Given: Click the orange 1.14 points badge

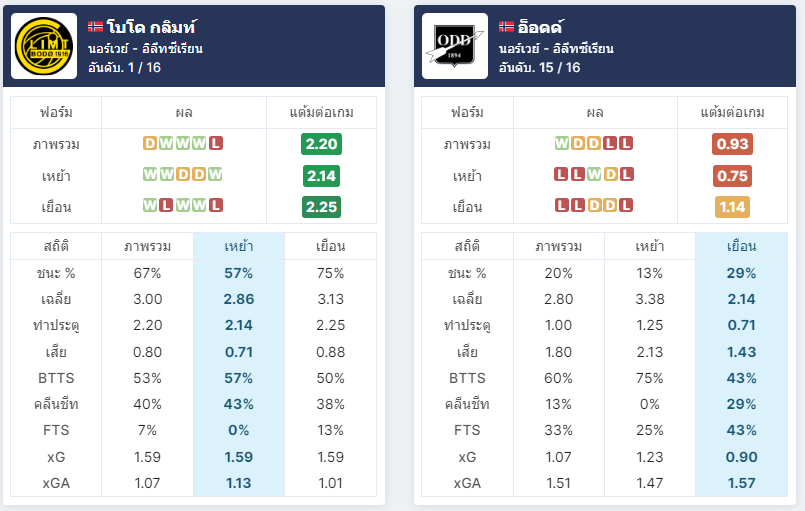Looking at the screenshot, I should point(732,207).
